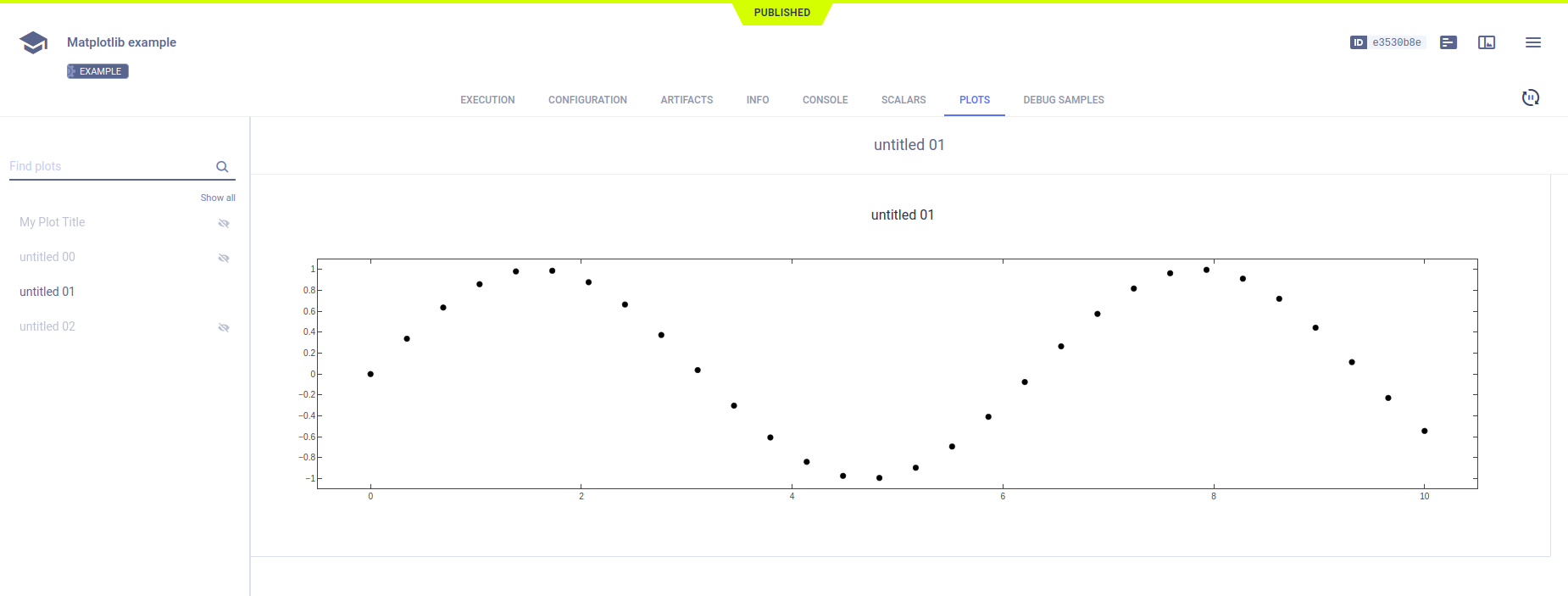
Task: Open the hamburger menu
Action: [x=1532, y=42]
